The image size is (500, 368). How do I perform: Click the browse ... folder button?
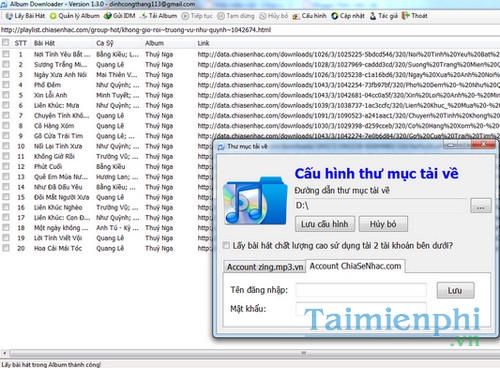(x=480, y=206)
